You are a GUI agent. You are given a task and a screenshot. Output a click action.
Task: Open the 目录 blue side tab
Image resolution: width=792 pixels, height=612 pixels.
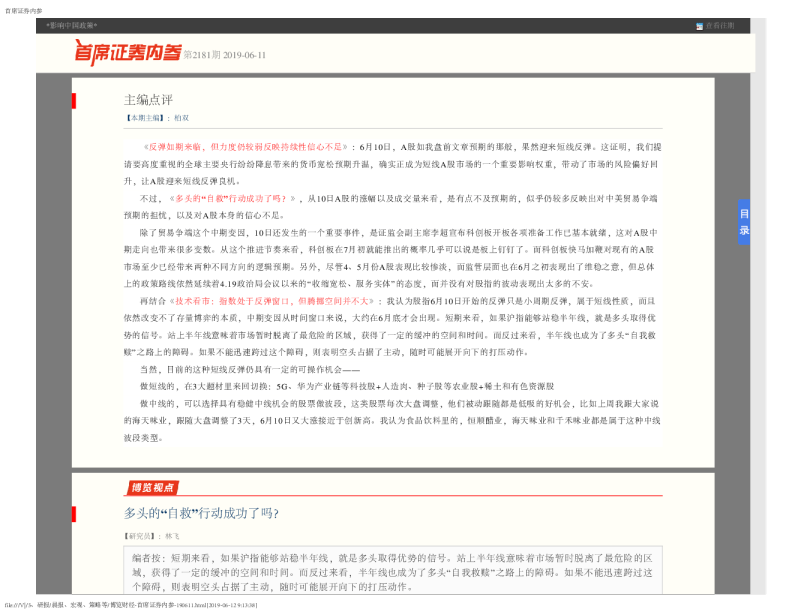tap(744, 222)
